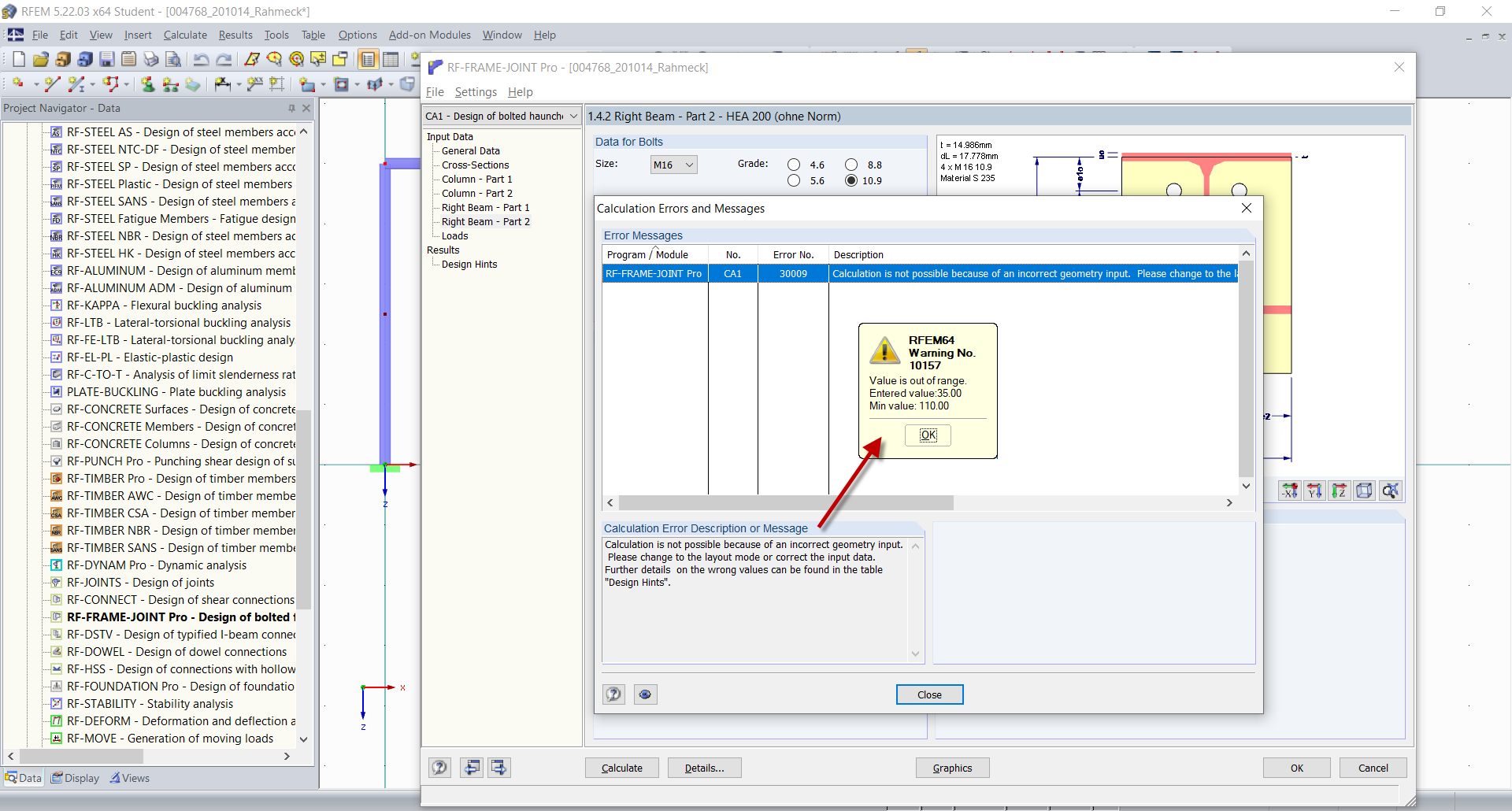The height and width of the screenshot is (811, 1512).
Task: Open Print Preview with magnifier icon
Action: 173,59
